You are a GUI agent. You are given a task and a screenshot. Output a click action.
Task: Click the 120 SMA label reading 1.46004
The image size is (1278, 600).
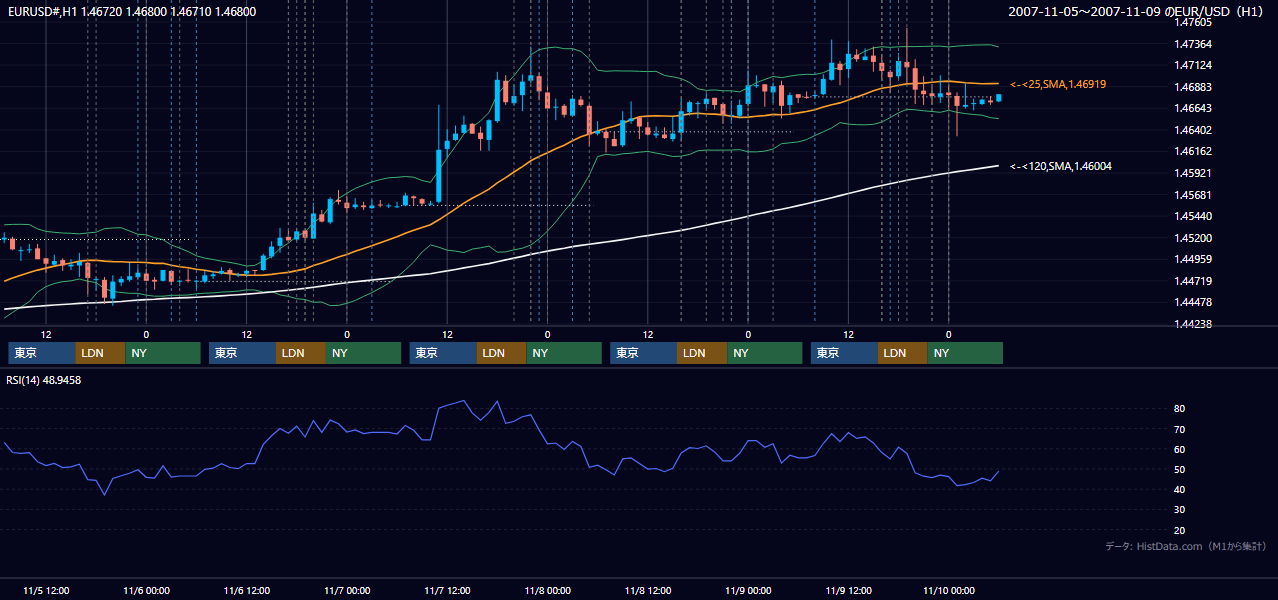1061,166
